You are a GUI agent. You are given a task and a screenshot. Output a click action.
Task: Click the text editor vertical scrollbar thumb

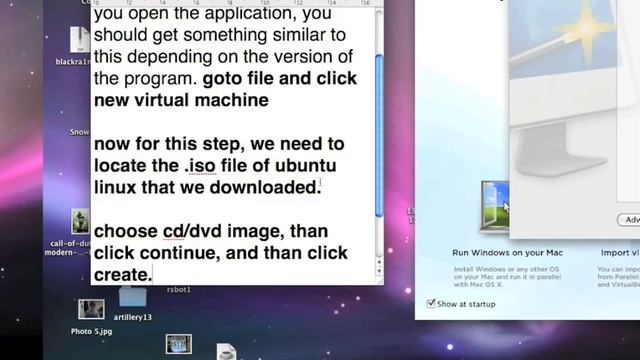[x=379, y=136]
